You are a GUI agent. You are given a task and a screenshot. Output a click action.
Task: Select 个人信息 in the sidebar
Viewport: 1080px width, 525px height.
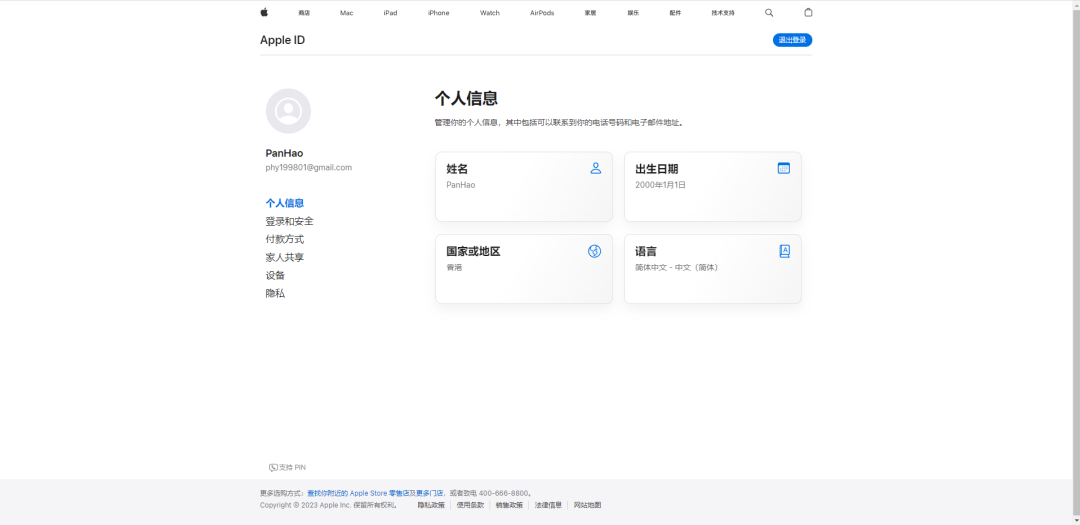click(x=284, y=203)
